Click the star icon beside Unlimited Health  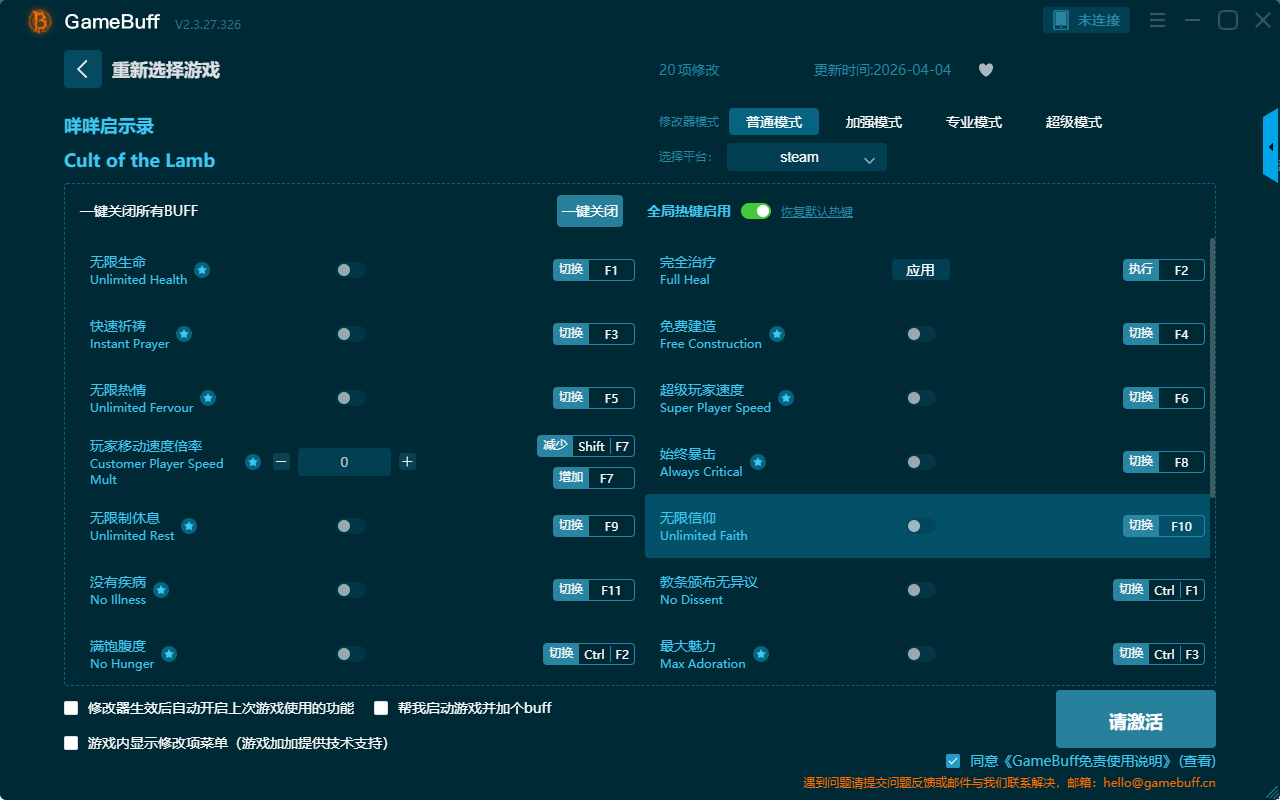tap(202, 270)
